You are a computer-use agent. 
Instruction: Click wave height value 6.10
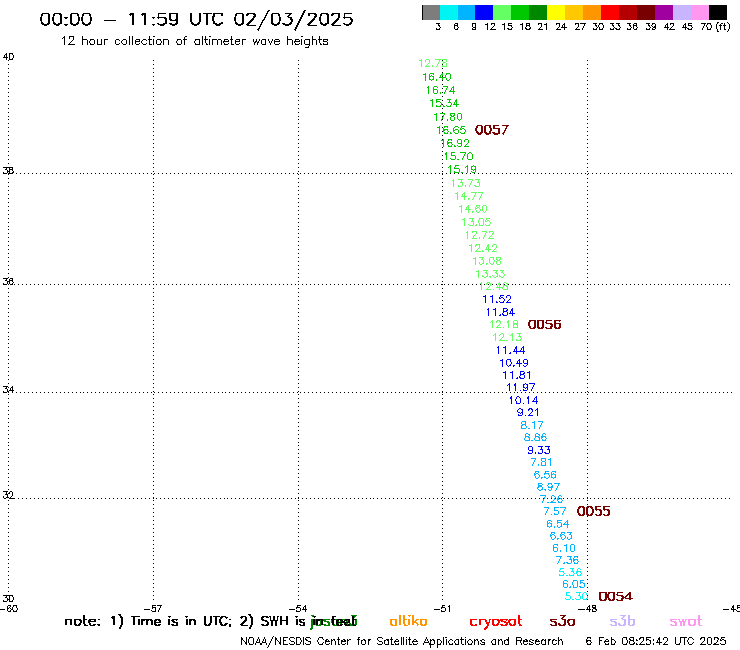coord(564,548)
